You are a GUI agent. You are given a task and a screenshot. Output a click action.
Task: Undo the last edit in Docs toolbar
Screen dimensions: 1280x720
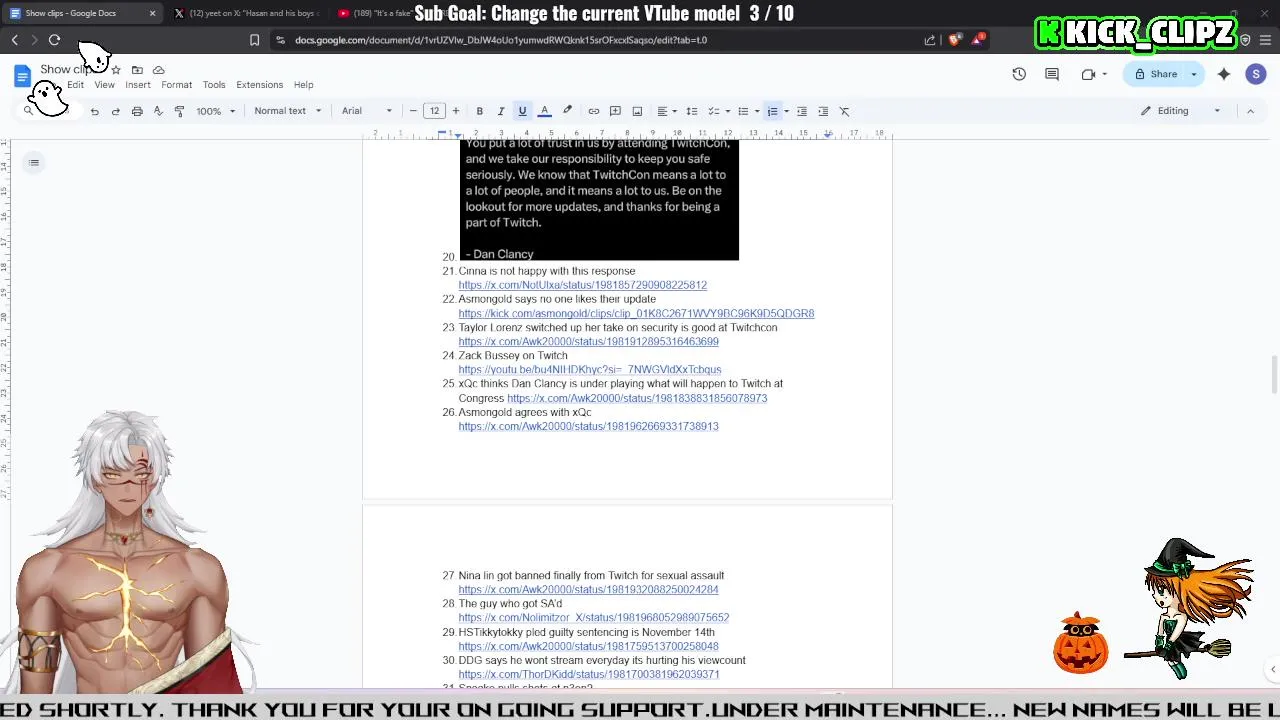tap(94, 111)
